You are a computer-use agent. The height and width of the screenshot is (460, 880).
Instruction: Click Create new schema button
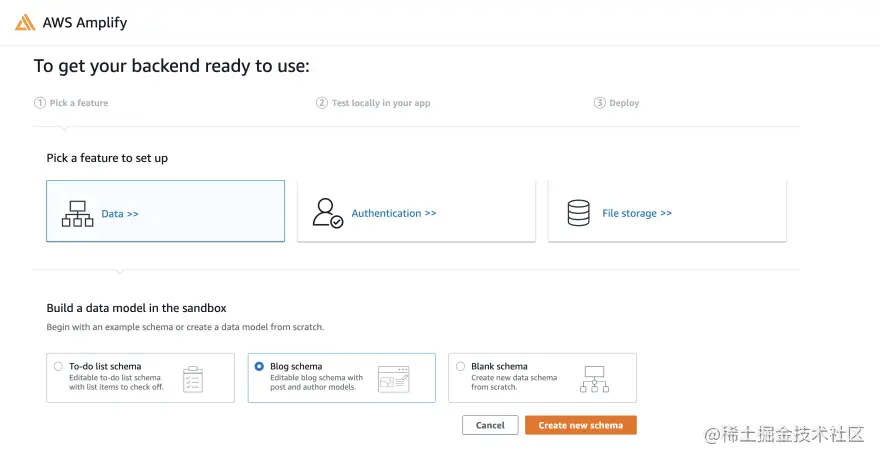click(581, 425)
